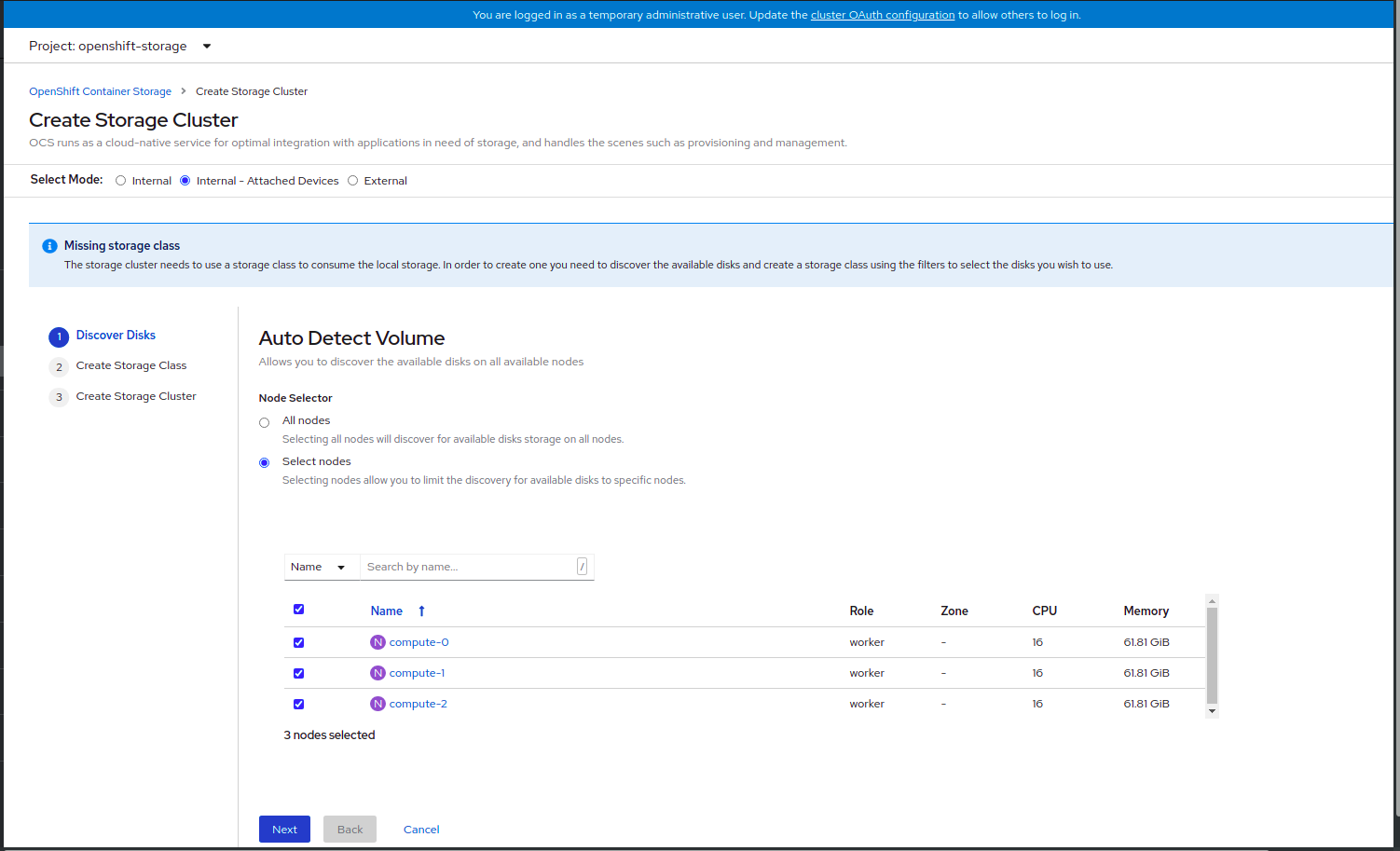Choose the All nodes radio option
The width and height of the screenshot is (1400, 851).
tap(264, 422)
